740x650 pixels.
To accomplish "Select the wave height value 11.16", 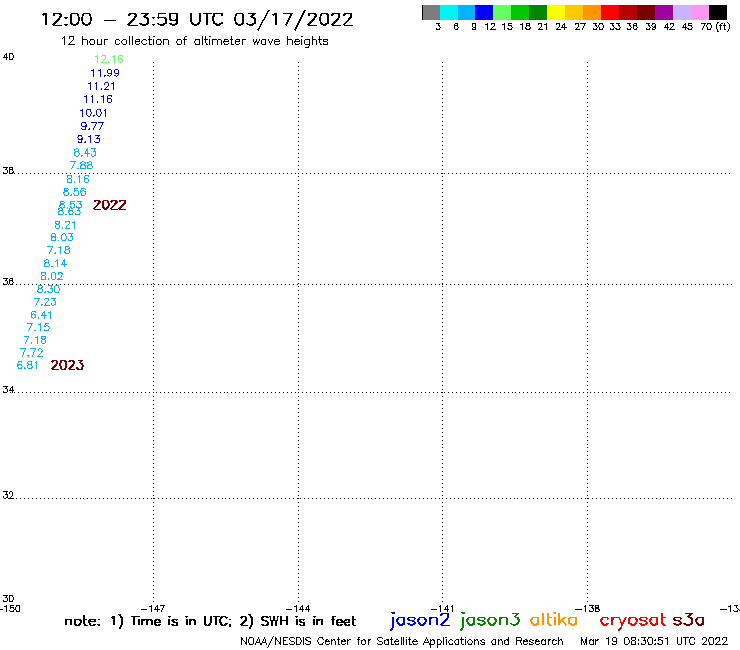I will (x=98, y=99).
